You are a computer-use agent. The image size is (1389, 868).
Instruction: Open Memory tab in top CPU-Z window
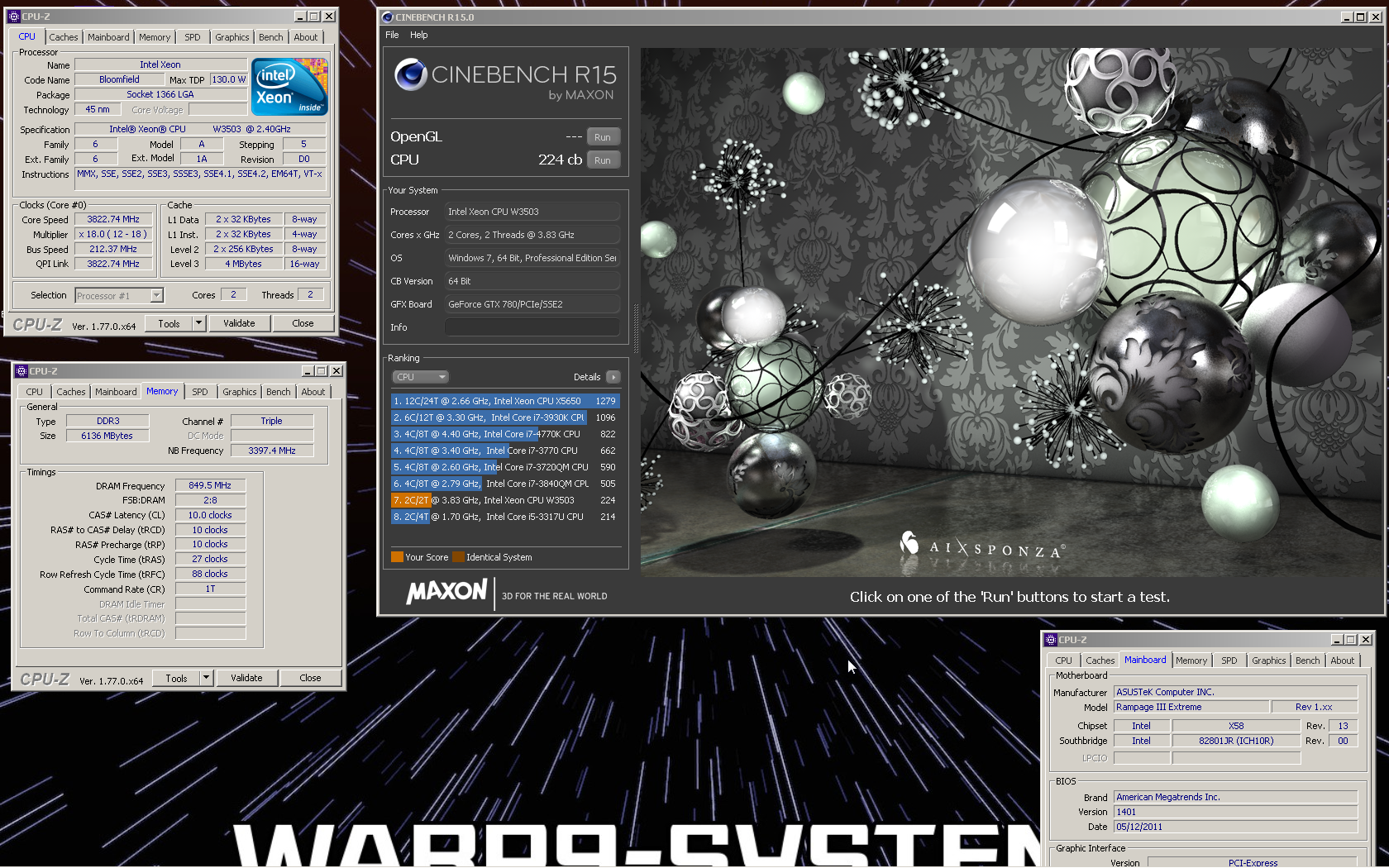point(155,37)
